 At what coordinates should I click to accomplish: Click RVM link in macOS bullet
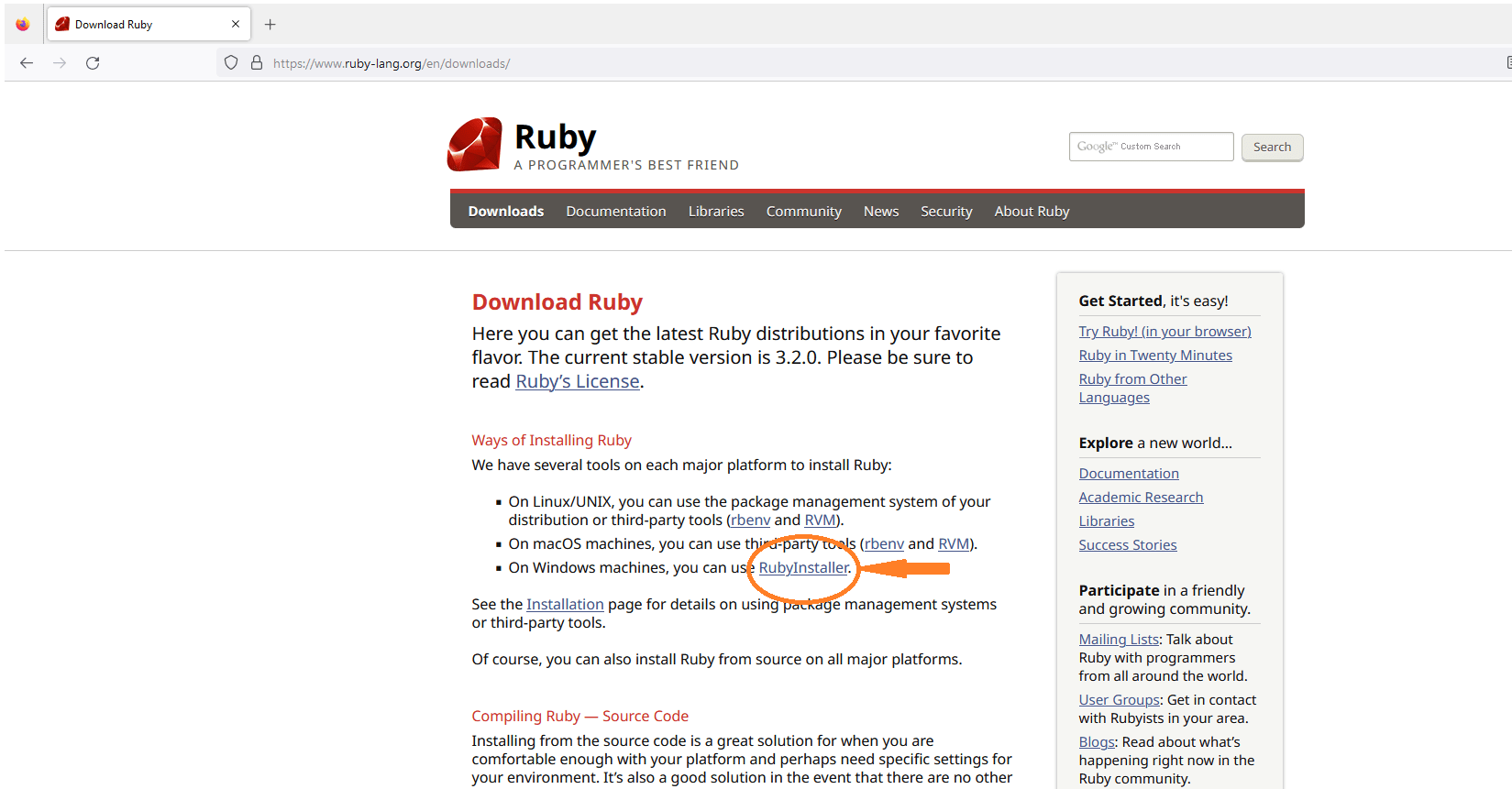click(954, 543)
